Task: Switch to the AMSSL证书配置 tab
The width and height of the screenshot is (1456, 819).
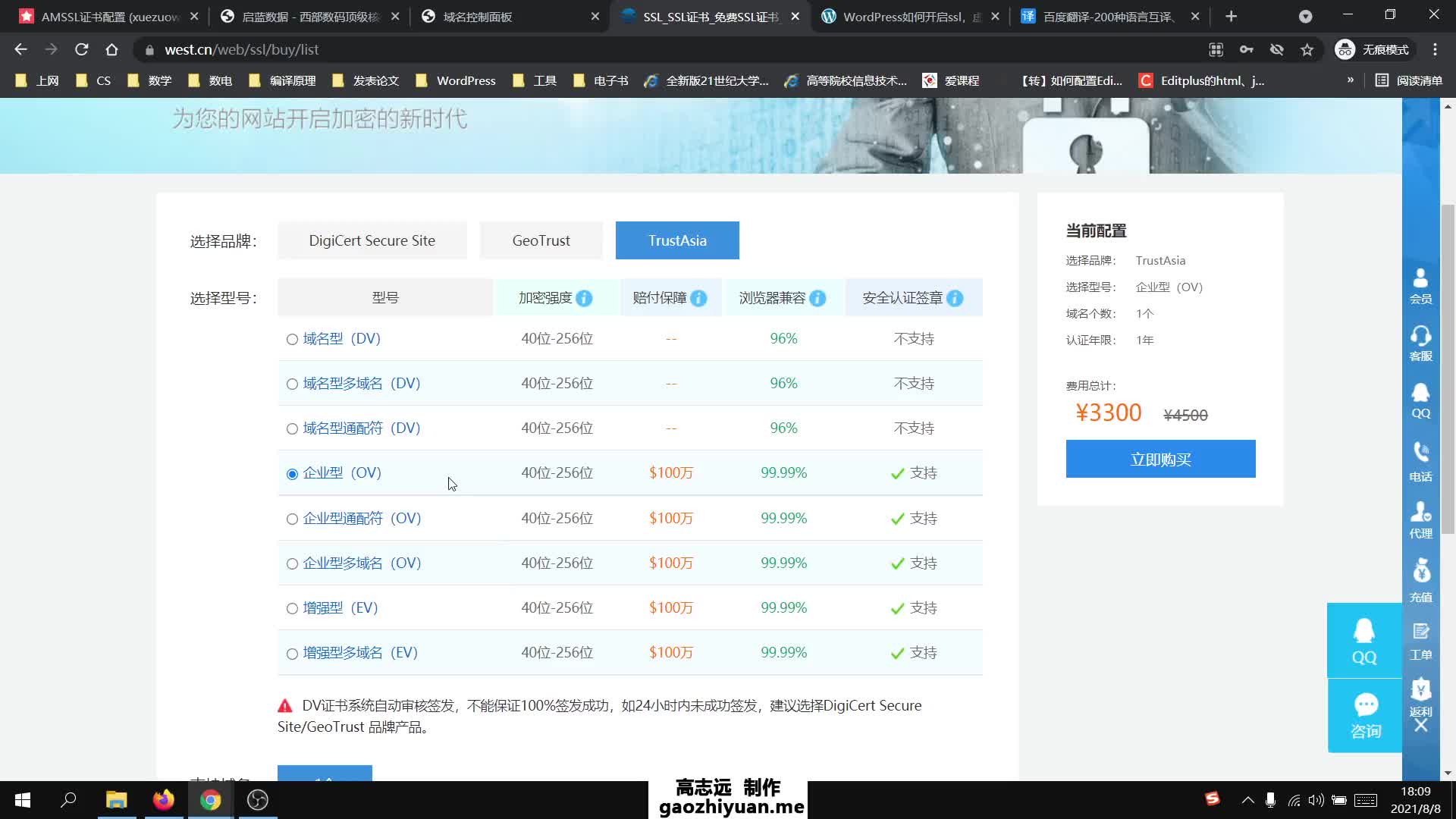Action: [110, 16]
